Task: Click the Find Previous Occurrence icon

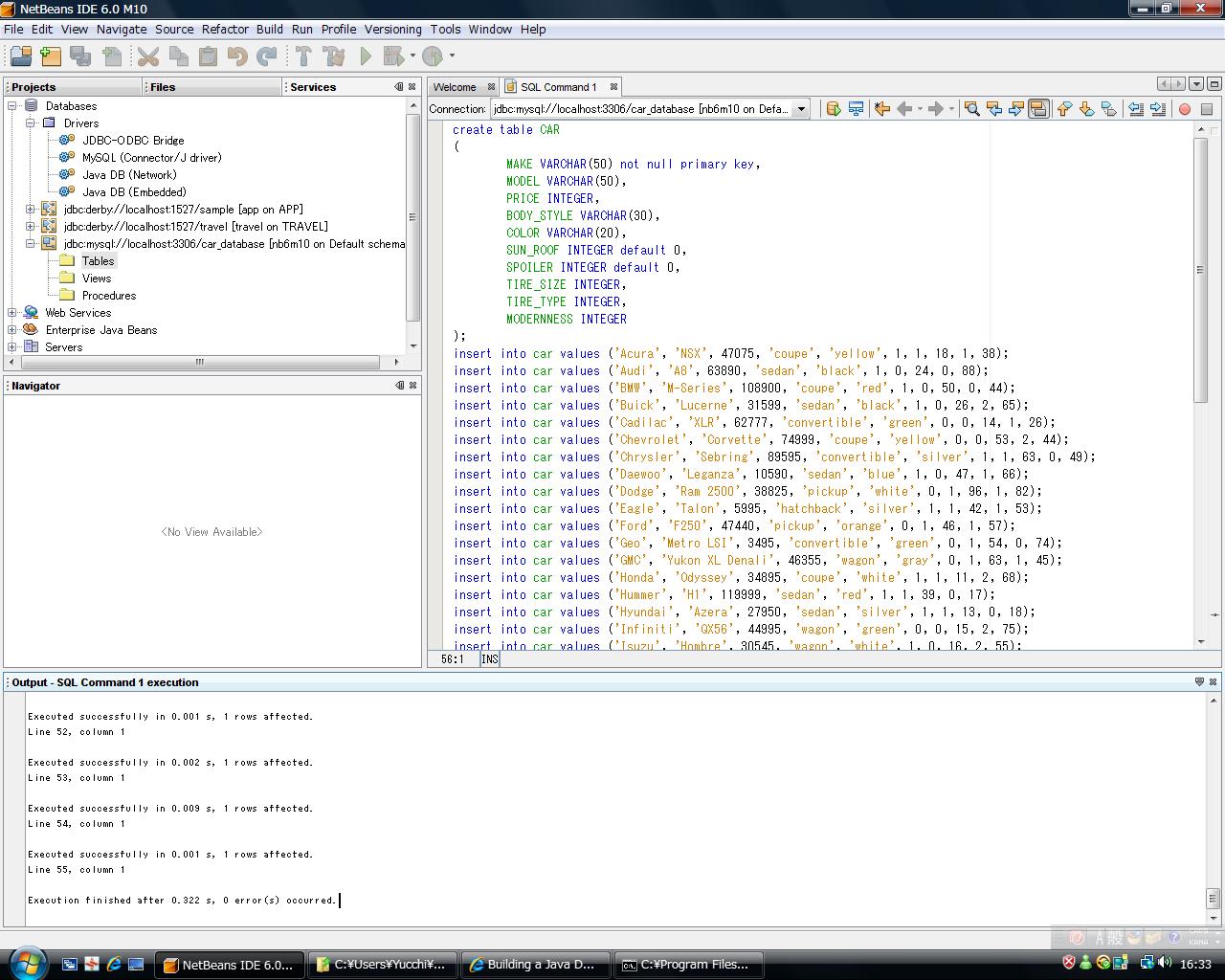Action: [x=994, y=109]
